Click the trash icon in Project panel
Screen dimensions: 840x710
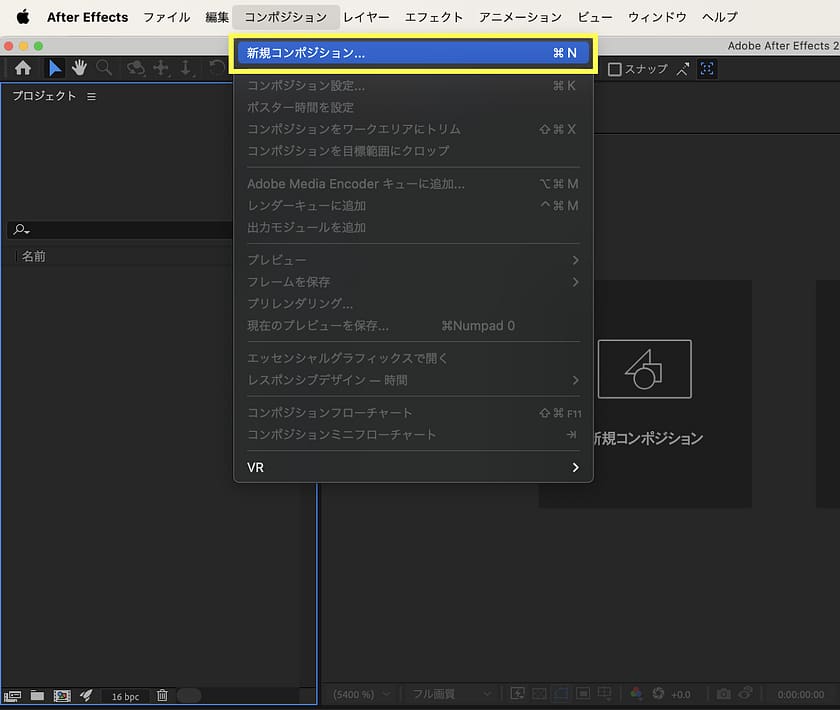coord(162,695)
